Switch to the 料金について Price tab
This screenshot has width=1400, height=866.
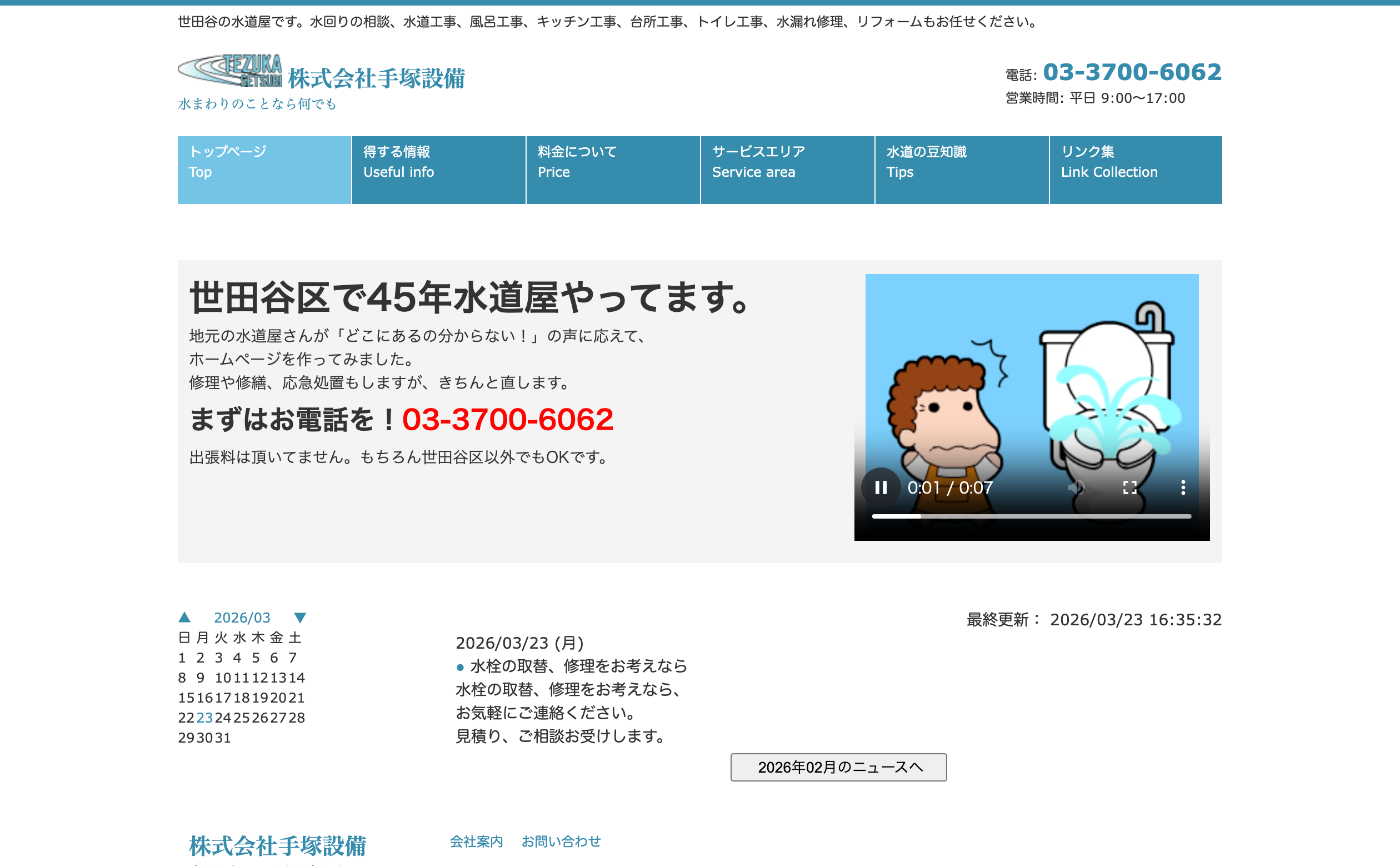[612, 170]
